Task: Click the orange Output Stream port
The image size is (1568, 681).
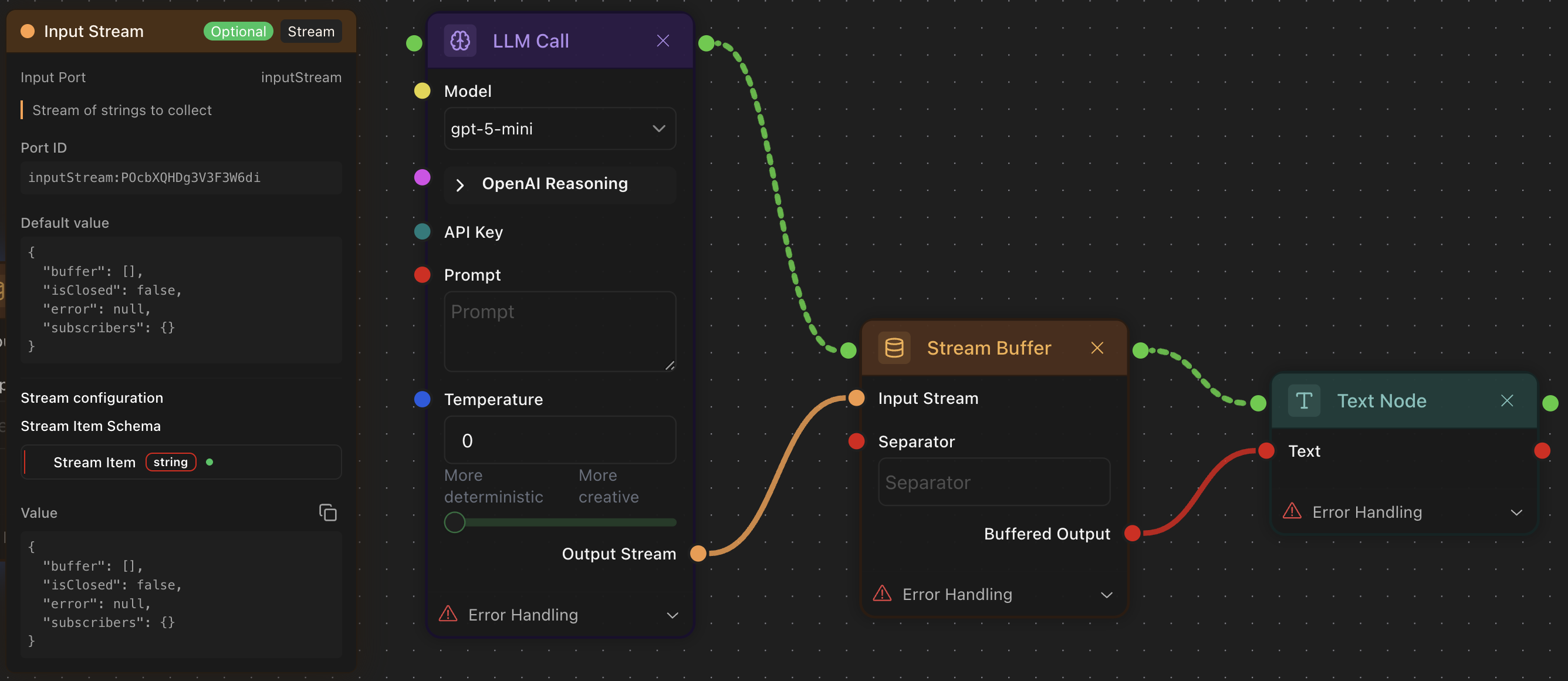Action: tap(698, 553)
